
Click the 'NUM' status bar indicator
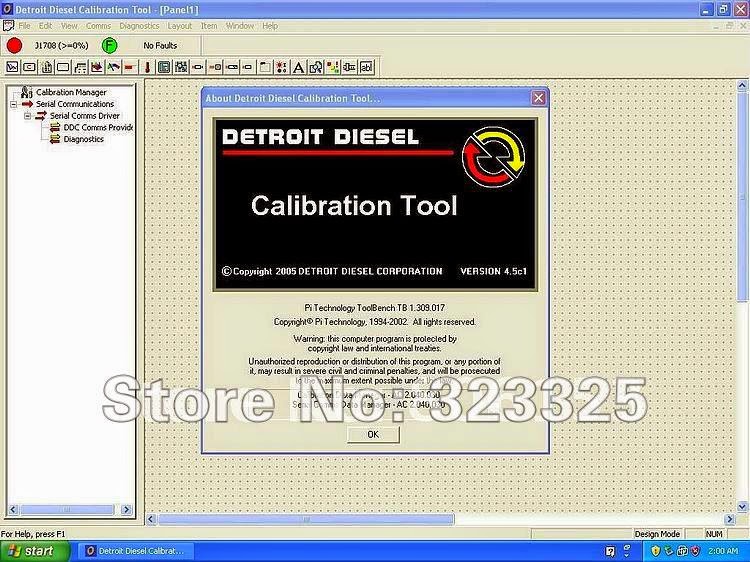[714, 534]
